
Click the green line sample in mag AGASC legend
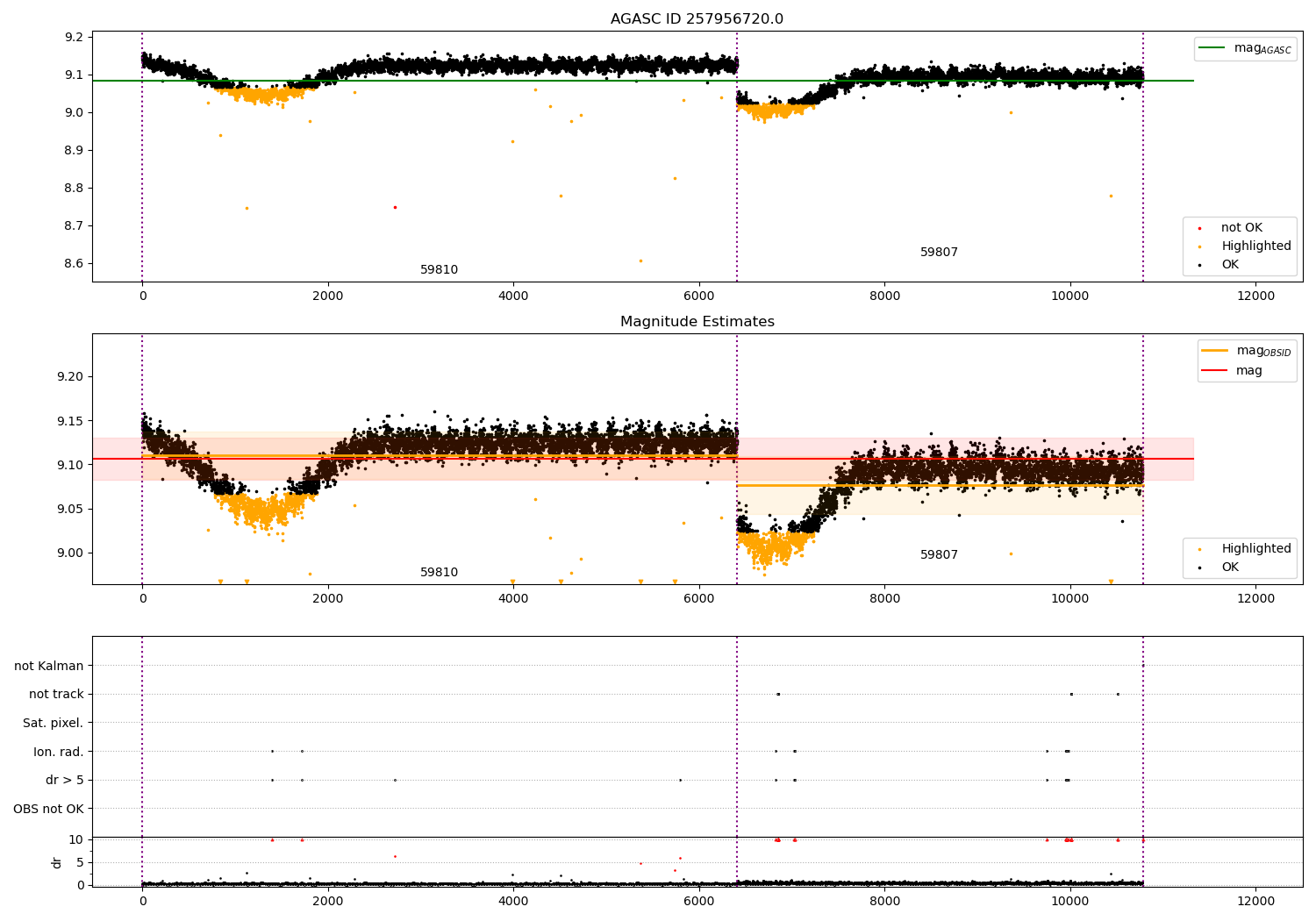tap(1212, 48)
